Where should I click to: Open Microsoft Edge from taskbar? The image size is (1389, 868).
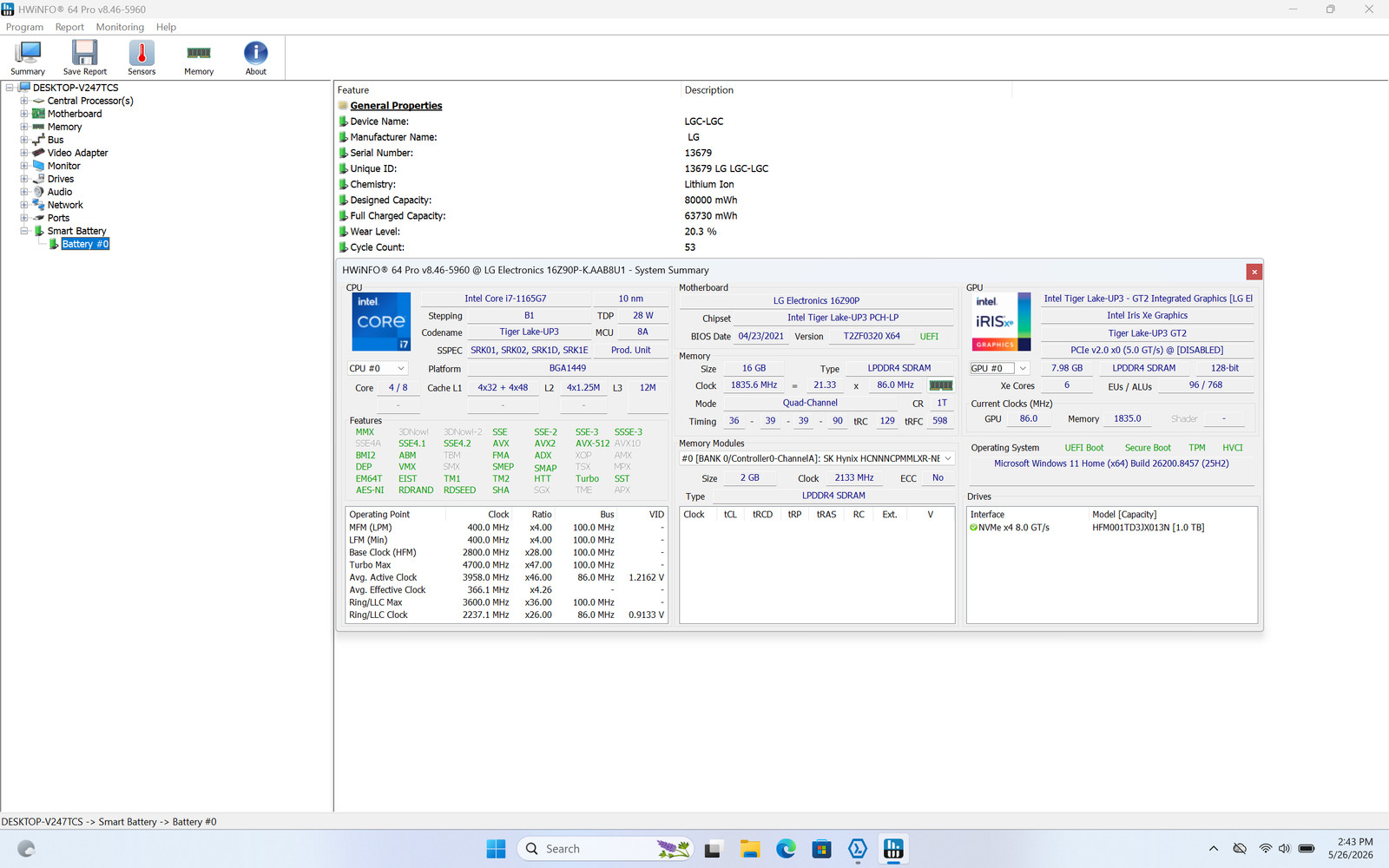tap(786, 849)
